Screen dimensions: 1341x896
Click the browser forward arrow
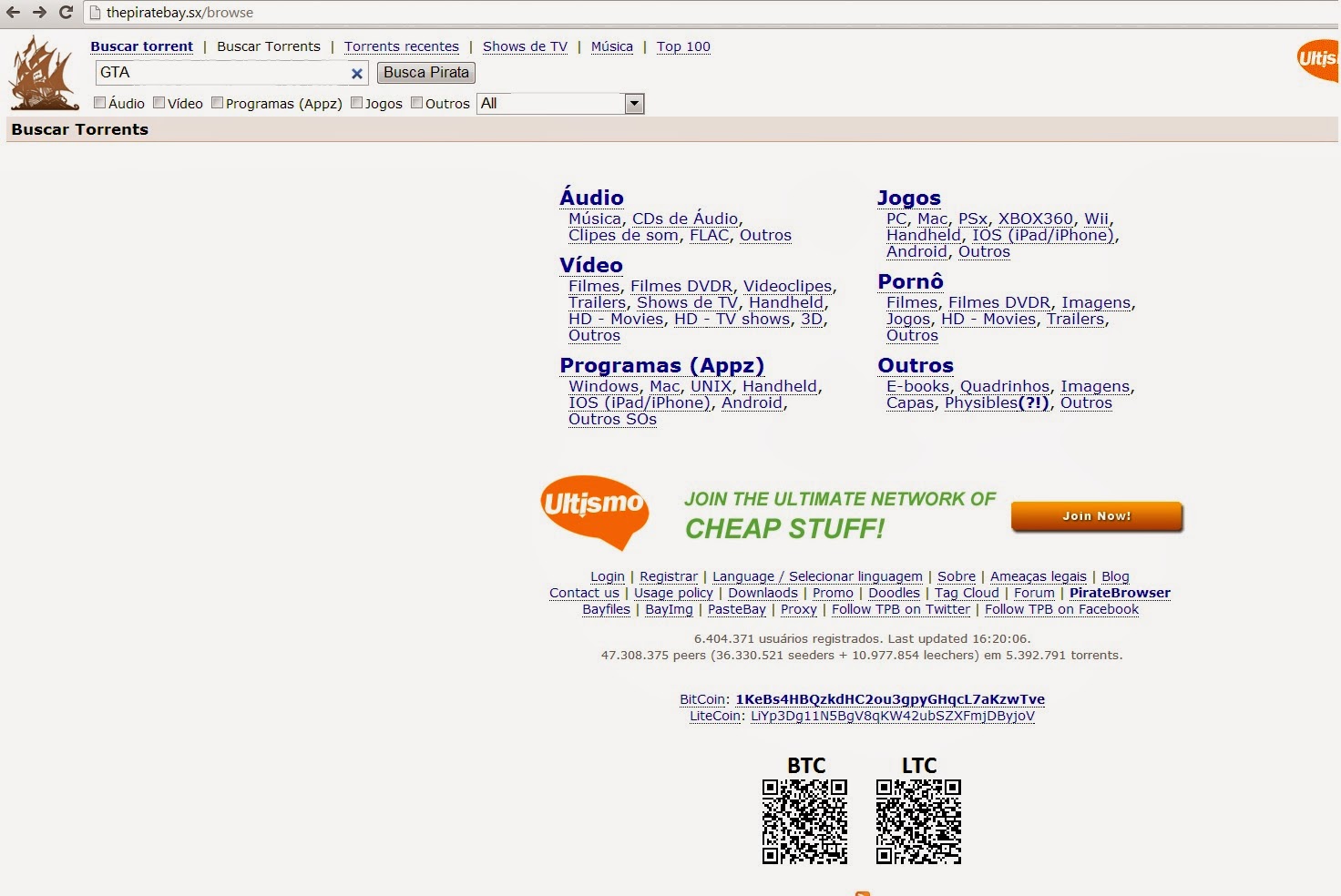[39, 12]
